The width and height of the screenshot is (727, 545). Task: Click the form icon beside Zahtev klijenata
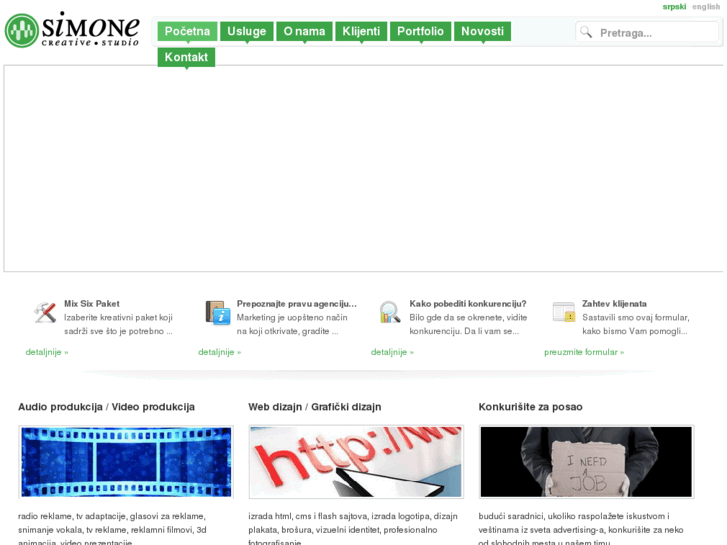[x=563, y=313]
